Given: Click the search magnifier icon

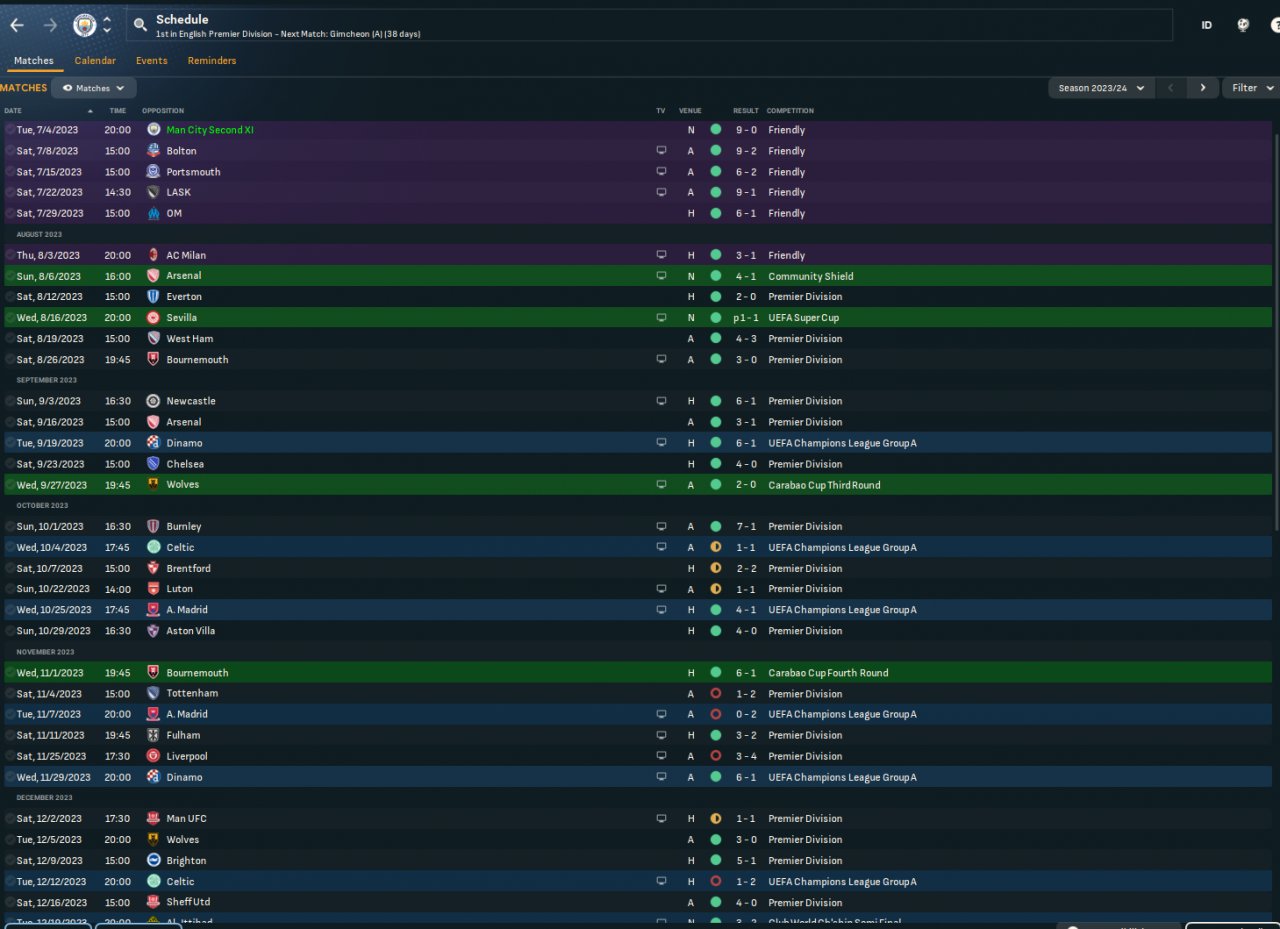Looking at the screenshot, I should point(140,25).
